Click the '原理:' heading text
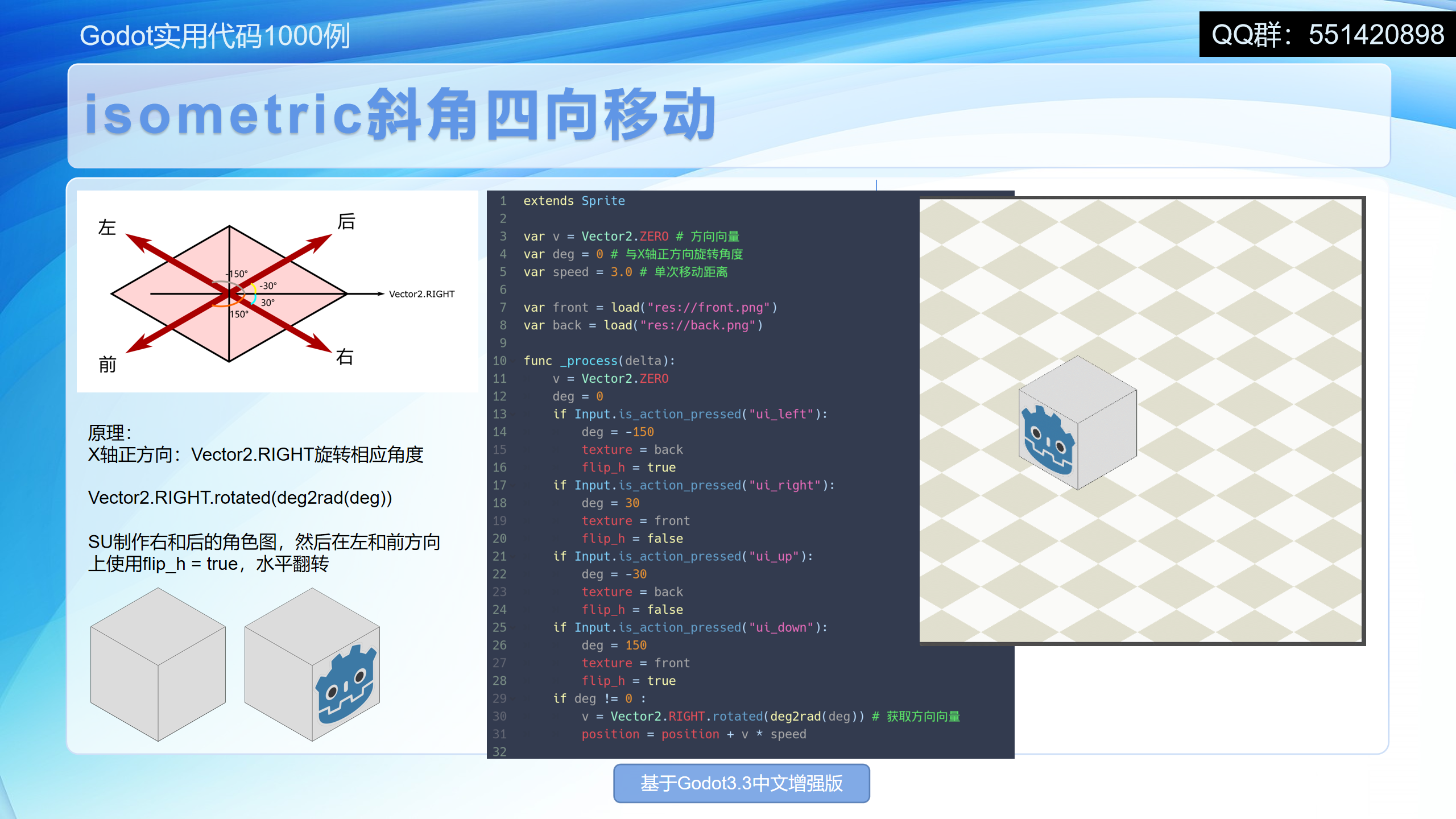Viewport: 1456px width, 819px height. coord(110,433)
